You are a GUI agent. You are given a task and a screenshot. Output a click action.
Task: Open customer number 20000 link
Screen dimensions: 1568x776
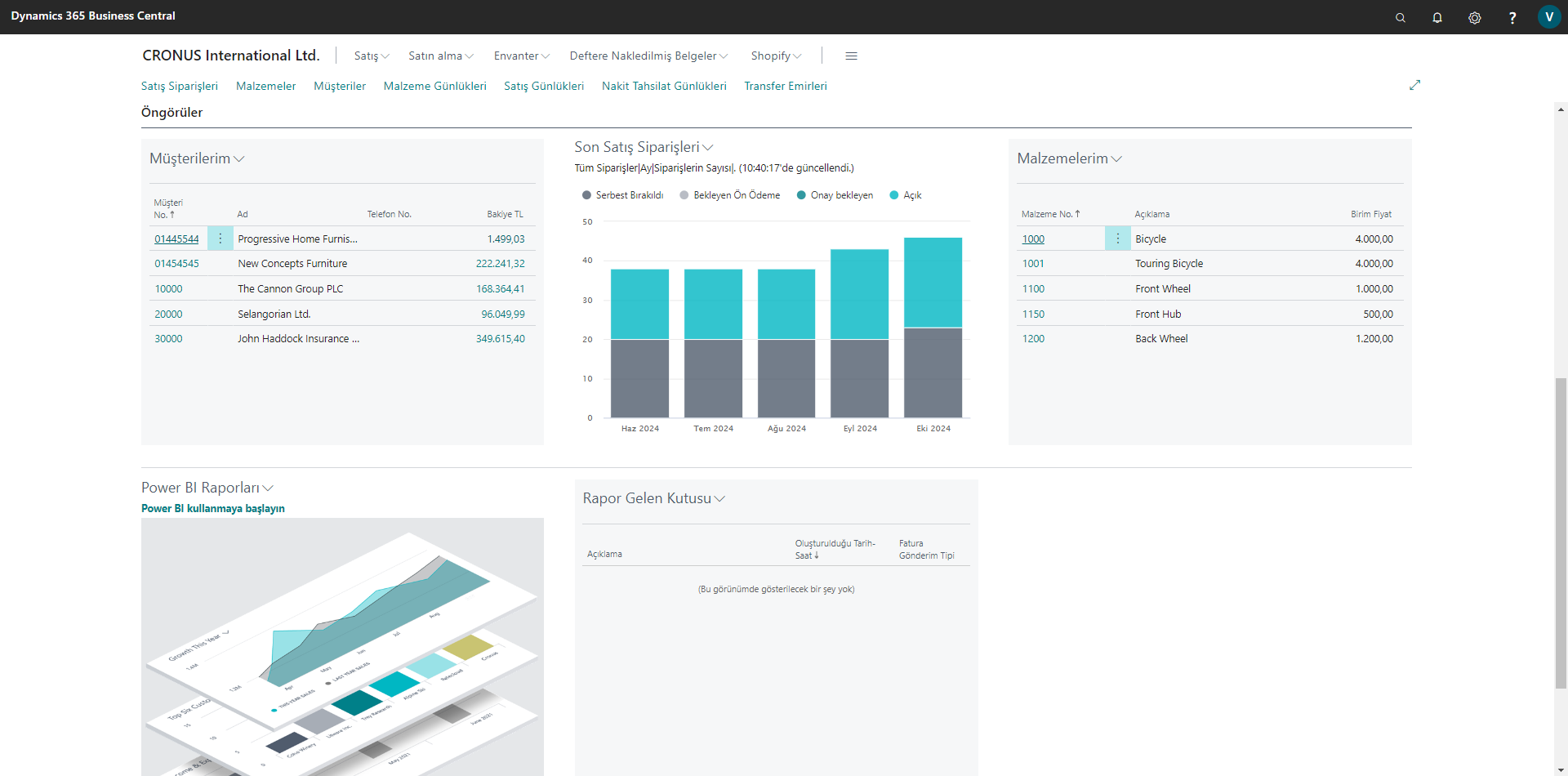pos(169,314)
